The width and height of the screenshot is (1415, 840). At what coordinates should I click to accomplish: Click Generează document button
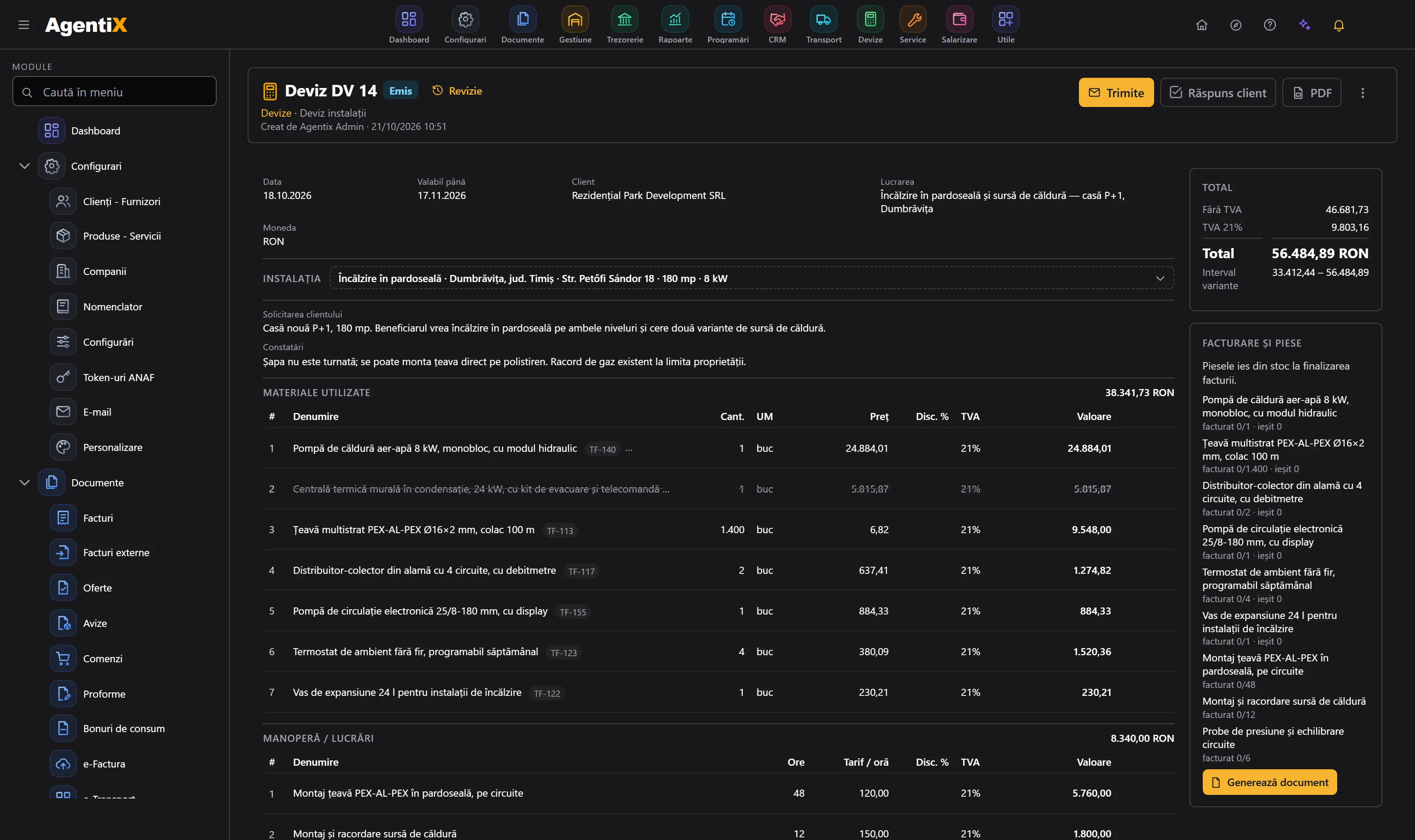click(x=1270, y=782)
